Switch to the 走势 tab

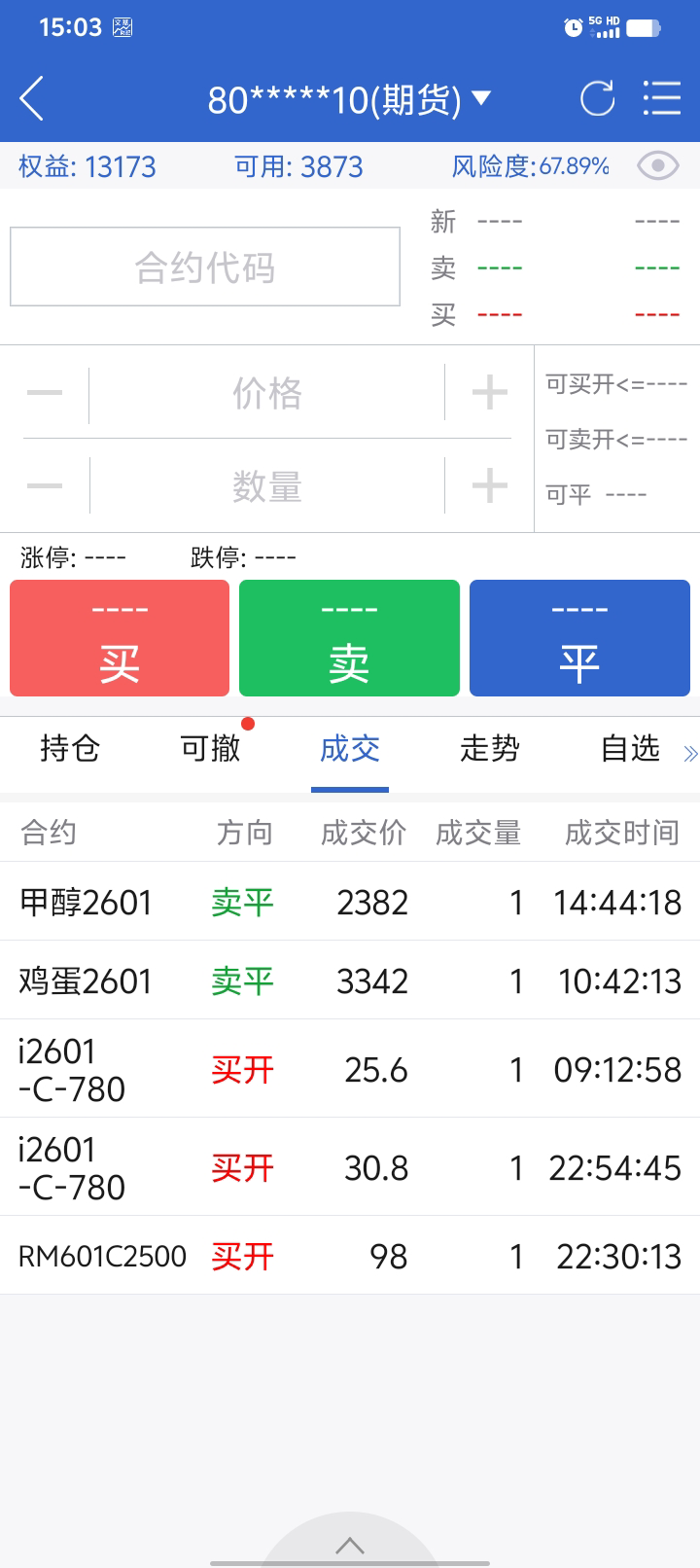490,749
